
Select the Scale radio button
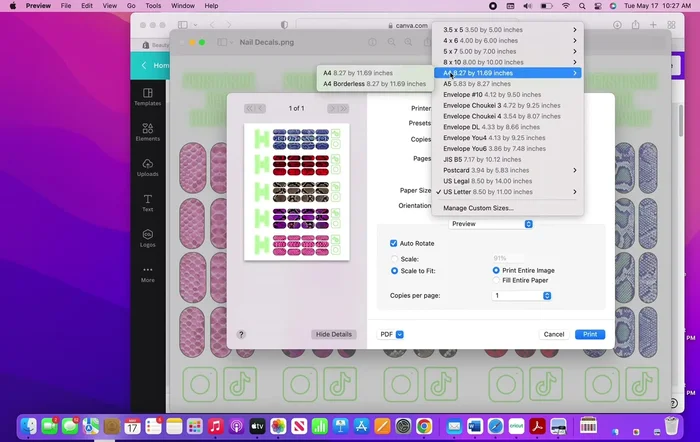pyautogui.click(x=394, y=259)
